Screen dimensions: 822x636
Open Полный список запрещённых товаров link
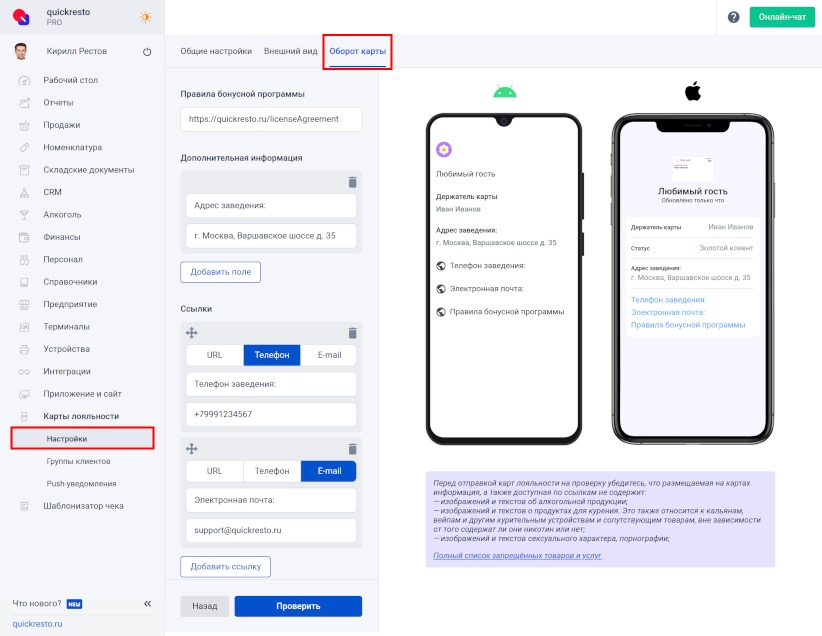point(517,555)
